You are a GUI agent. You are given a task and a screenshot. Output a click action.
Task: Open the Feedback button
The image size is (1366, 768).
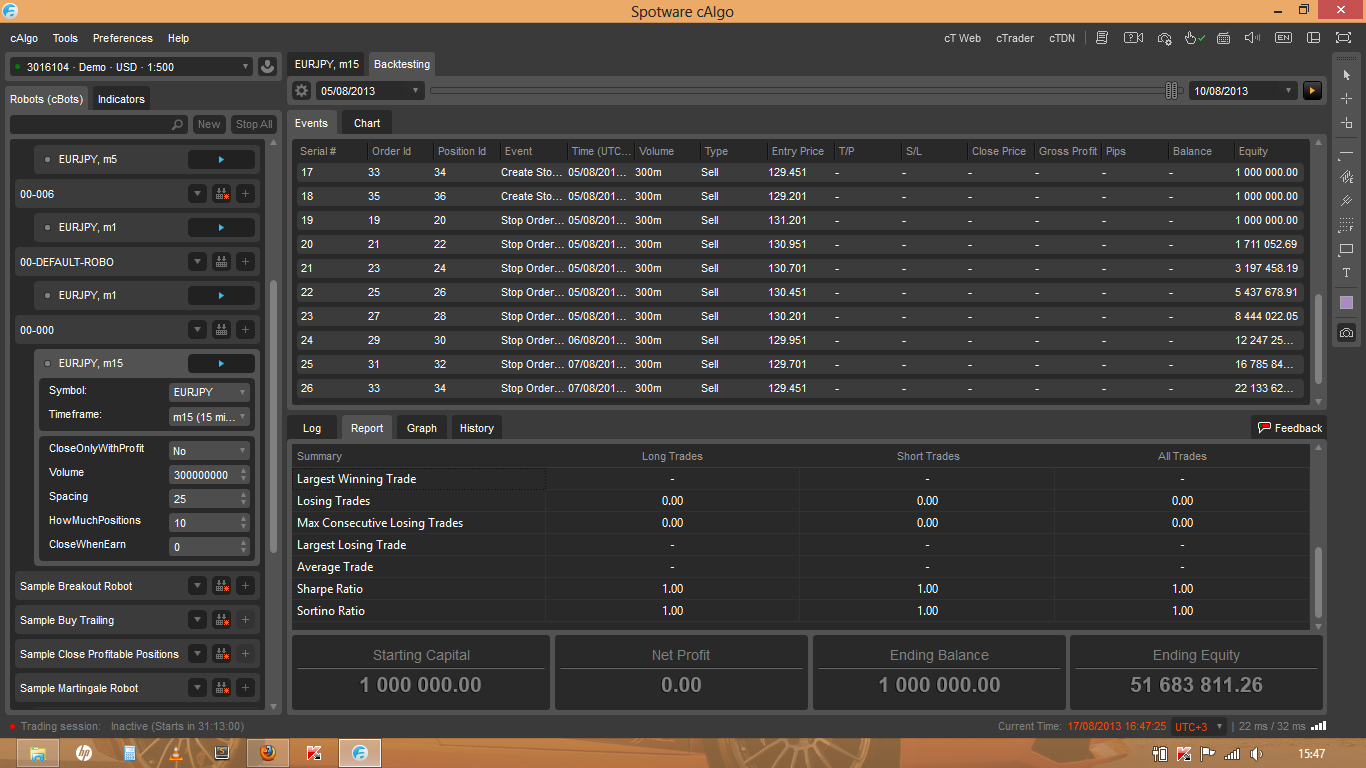1290,428
